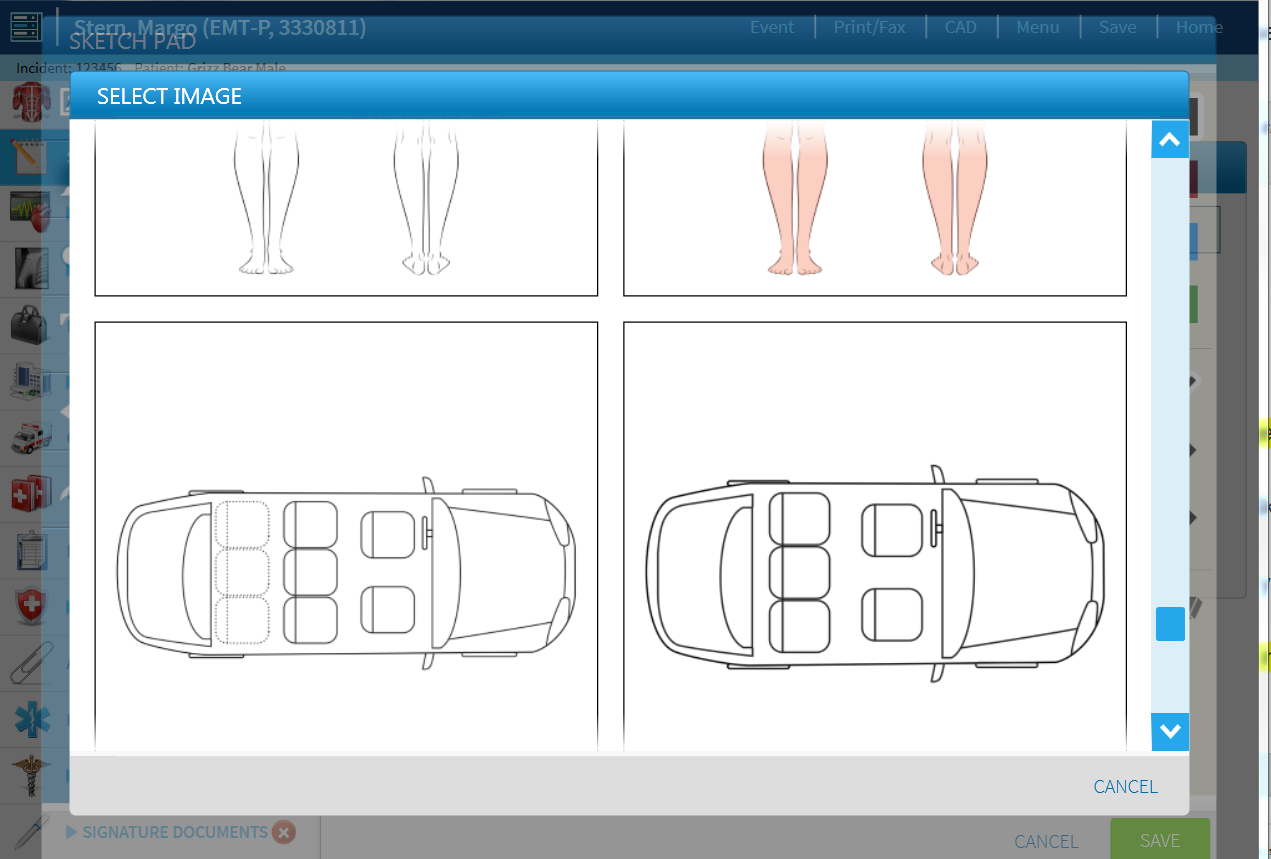The image size is (1271, 859).
Task: Cancel the Select Image dialog
Action: pos(1125,787)
